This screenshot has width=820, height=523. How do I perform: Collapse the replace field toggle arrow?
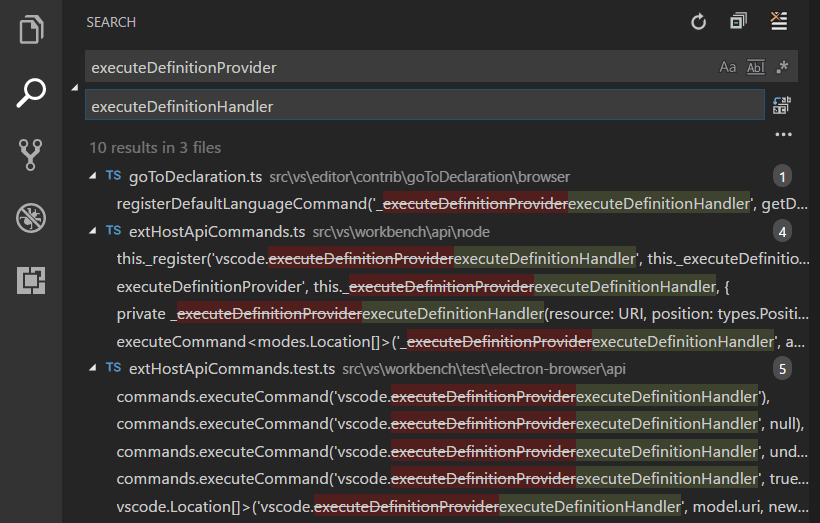[75, 88]
